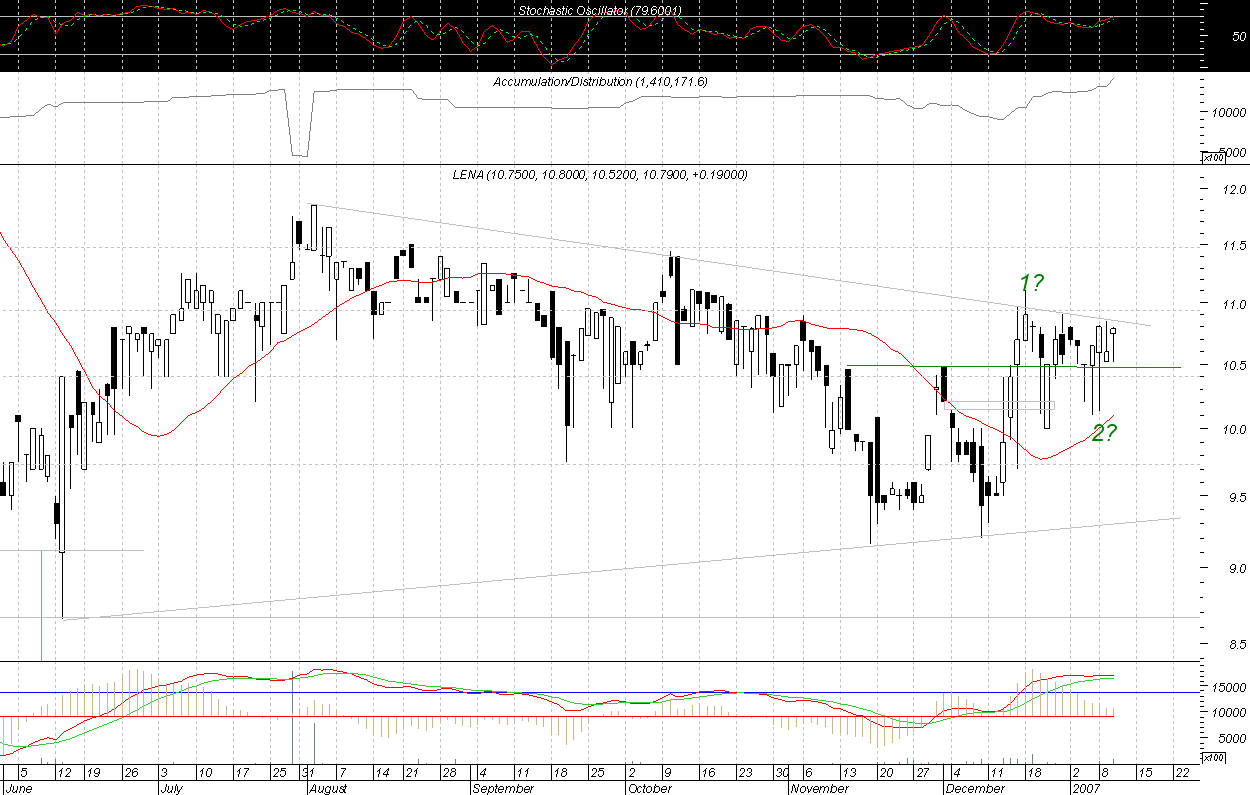Click the July month label
The height and width of the screenshot is (795, 1250).
coord(174,788)
